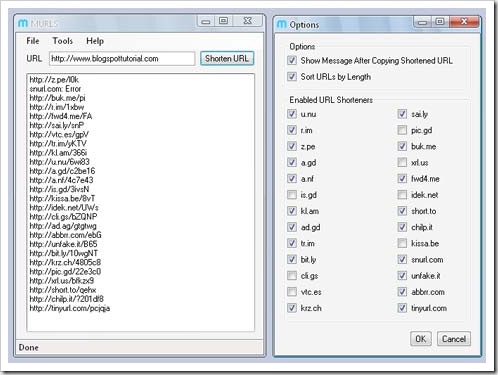The width and height of the screenshot is (498, 375).
Task: Close the Options window
Action: 464,22
